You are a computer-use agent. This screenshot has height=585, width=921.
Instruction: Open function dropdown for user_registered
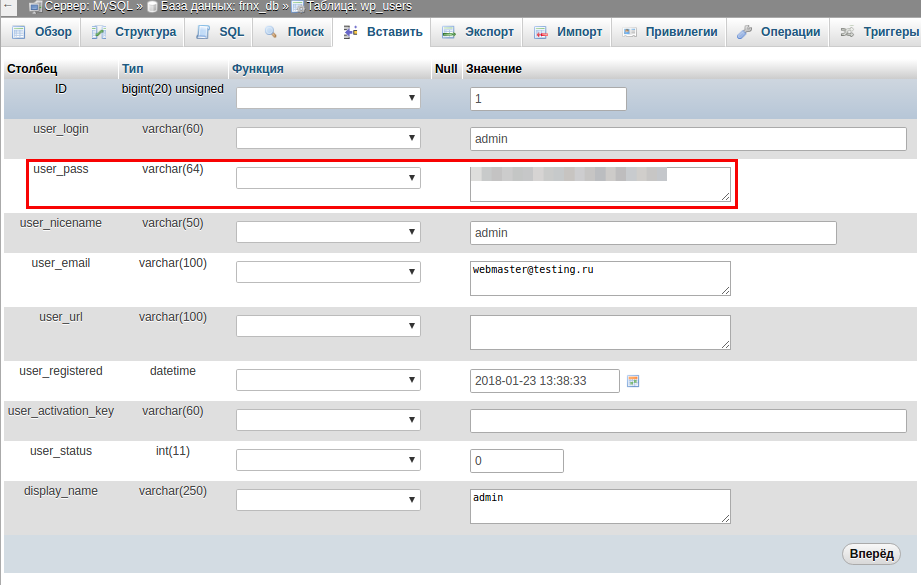coord(328,380)
